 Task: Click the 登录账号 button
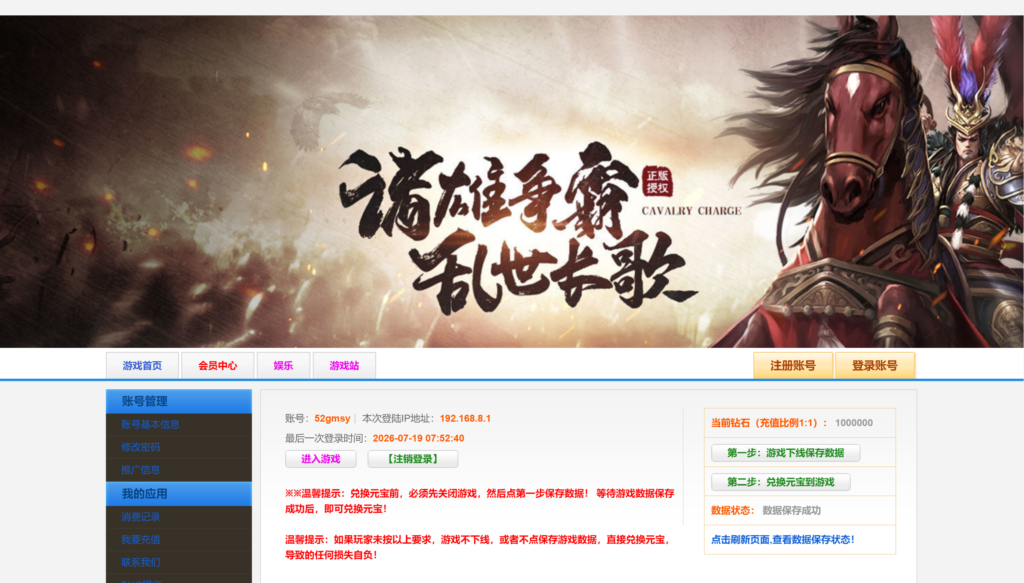[874, 366]
